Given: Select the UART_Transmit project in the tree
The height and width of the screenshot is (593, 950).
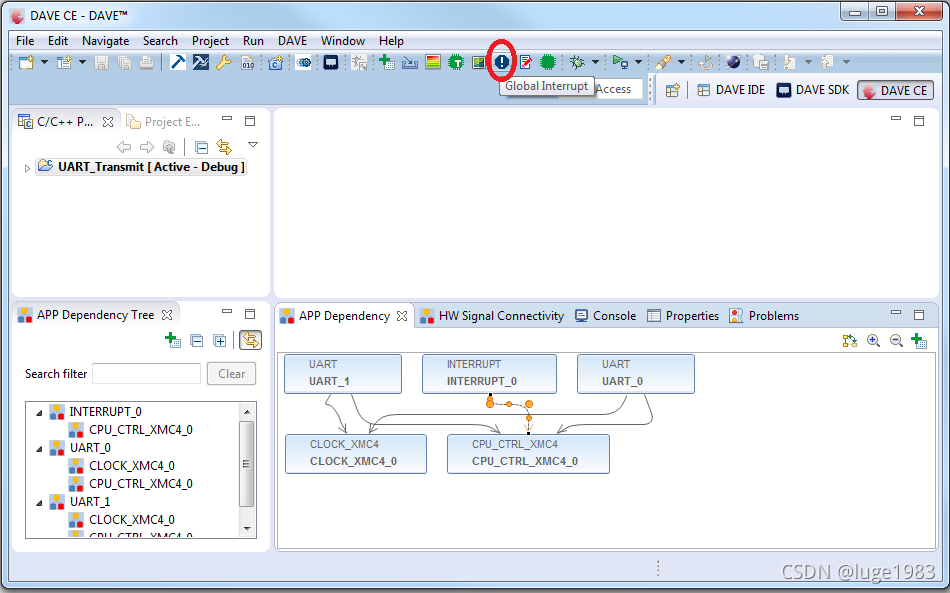Looking at the screenshot, I should [x=141, y=167].
